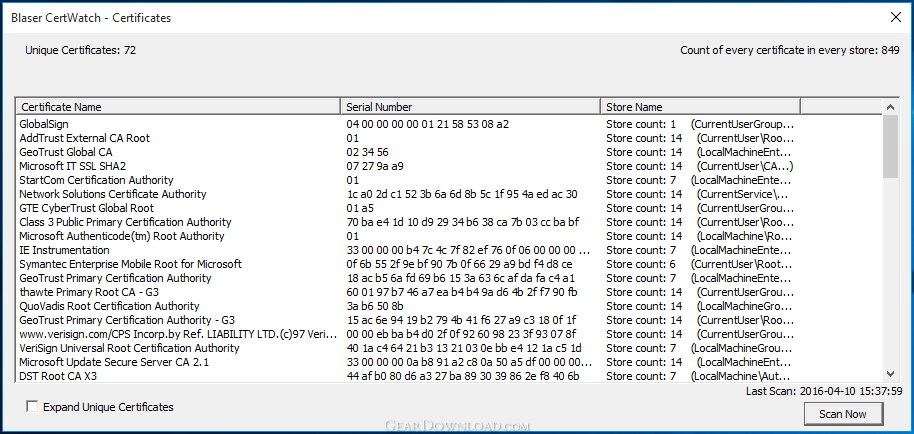The height and width of the screenshot is (434, 914).
Task: Click the vertical scrollbar thumb
Action: [890, 146]
